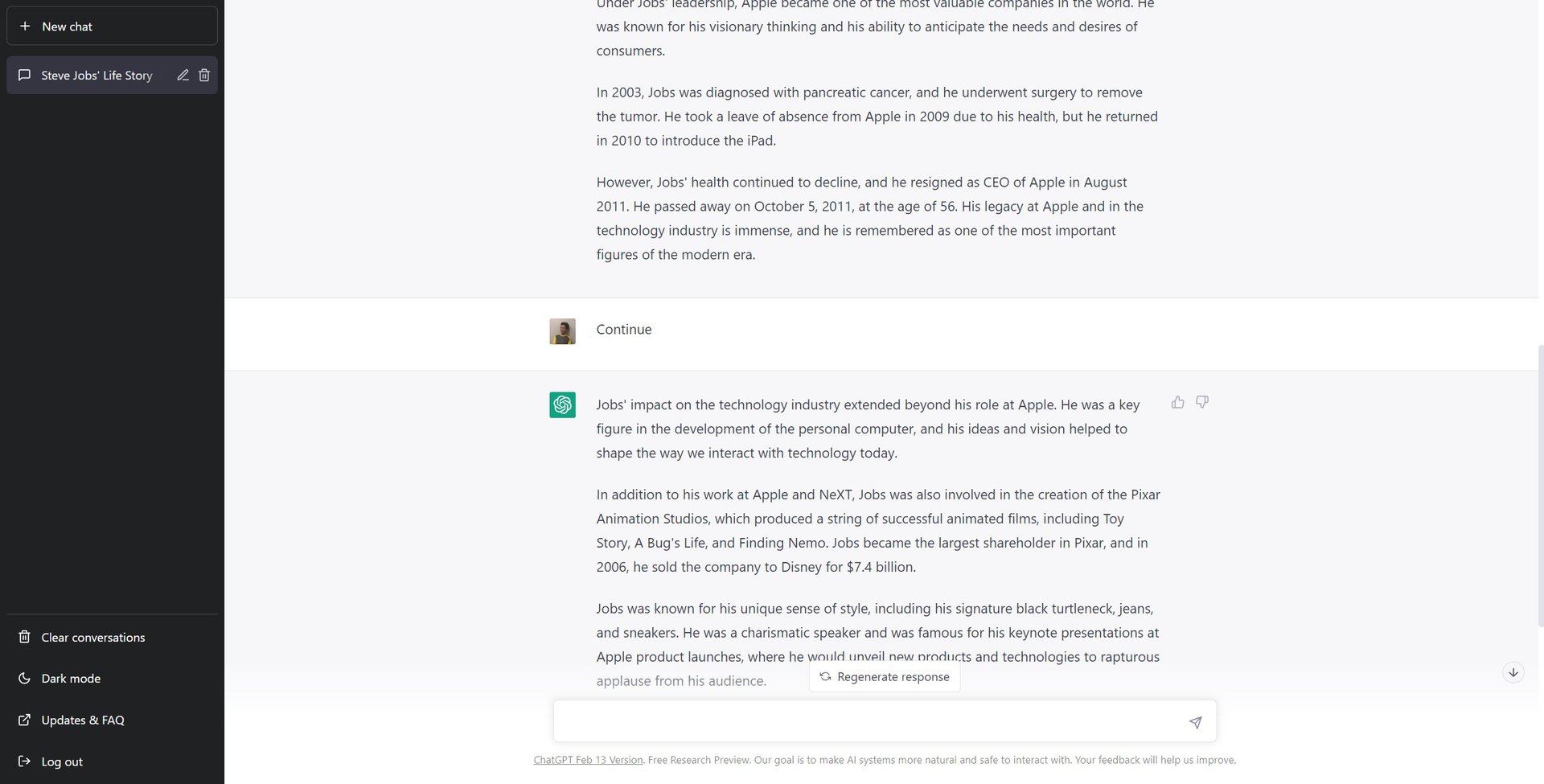Click the thumbs up icon on response

(x=1177, y=402)
